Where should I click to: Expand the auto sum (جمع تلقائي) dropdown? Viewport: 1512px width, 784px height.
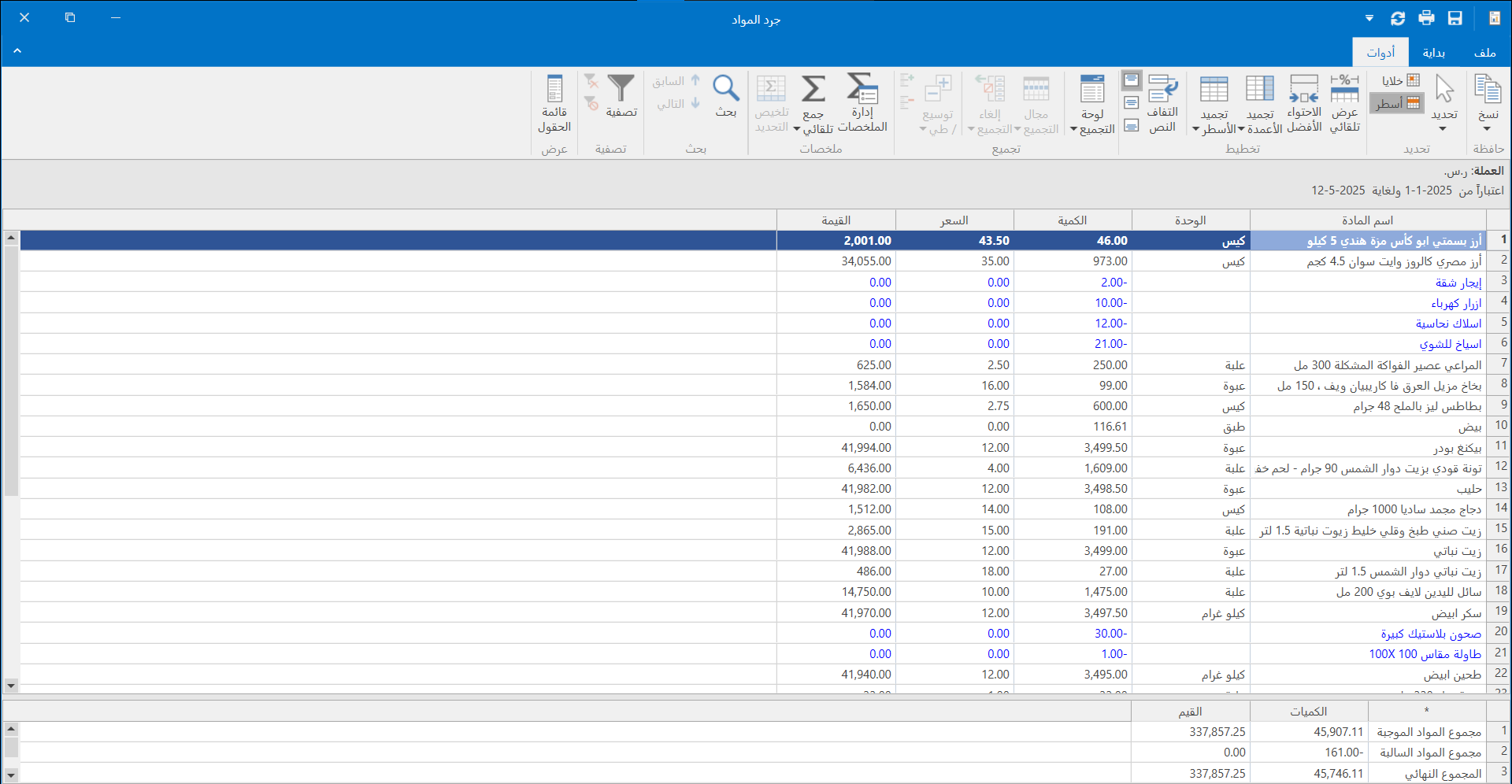(x=797, y=129)
